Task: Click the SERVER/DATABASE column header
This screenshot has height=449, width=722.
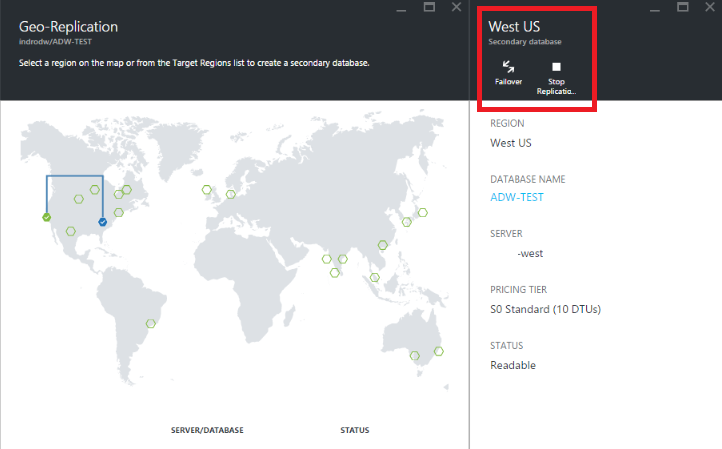Action: 207,430
